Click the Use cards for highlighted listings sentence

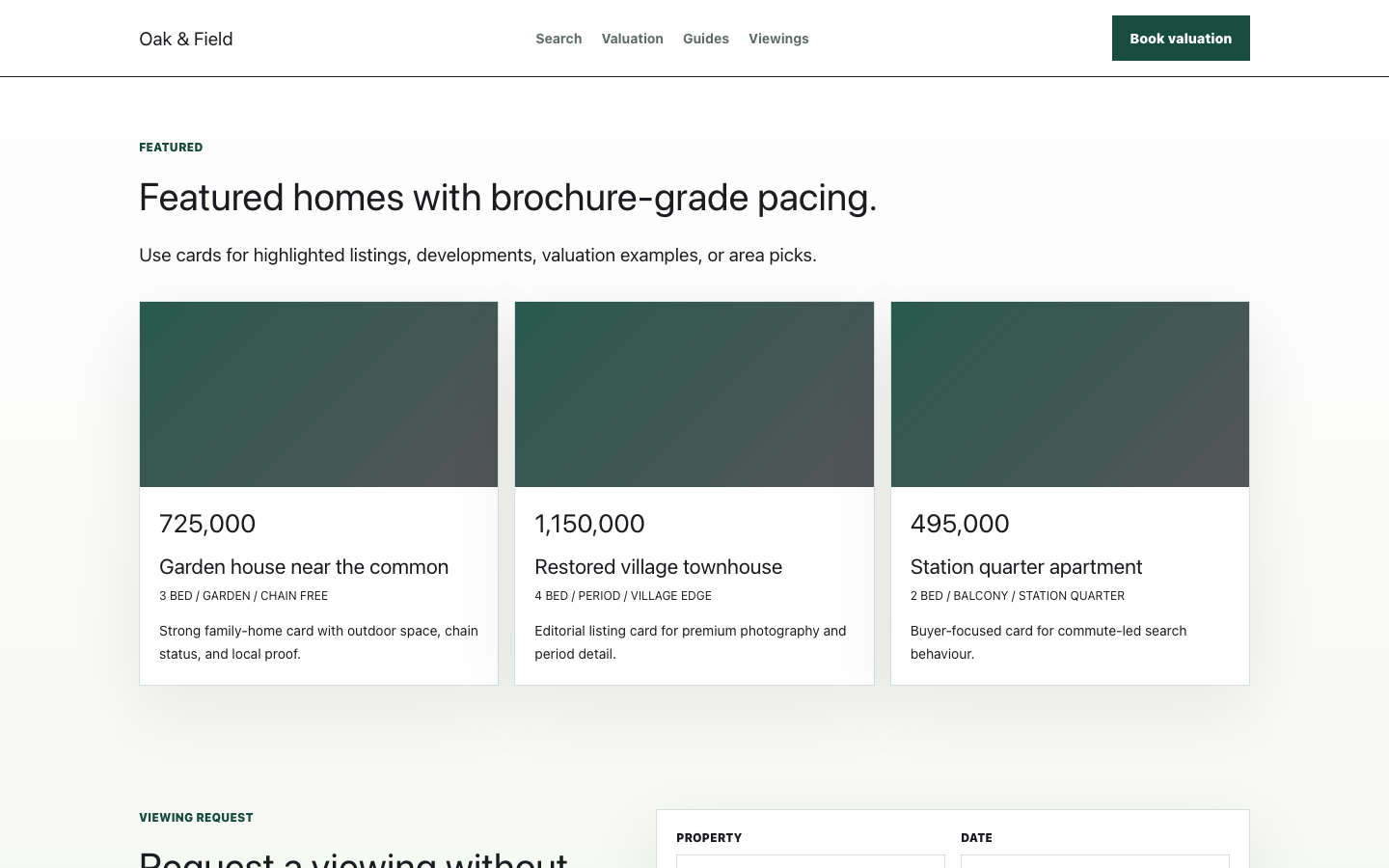pyautogui.click(x=477, y=256)
